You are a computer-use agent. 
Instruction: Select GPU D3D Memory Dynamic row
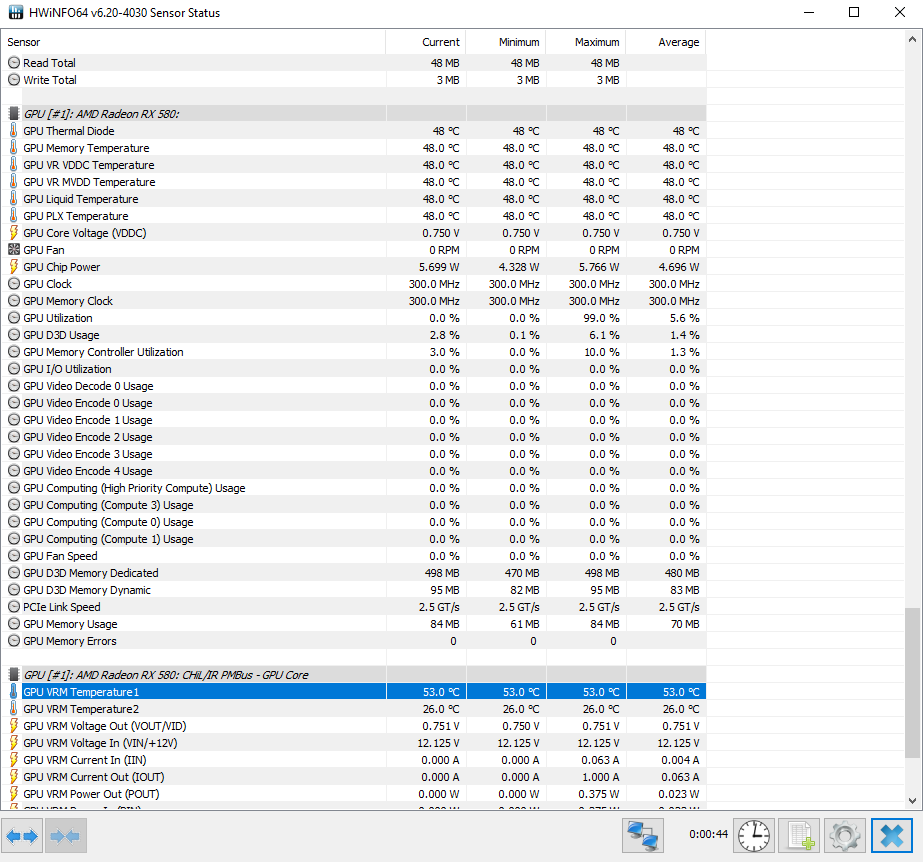[353, 590]
